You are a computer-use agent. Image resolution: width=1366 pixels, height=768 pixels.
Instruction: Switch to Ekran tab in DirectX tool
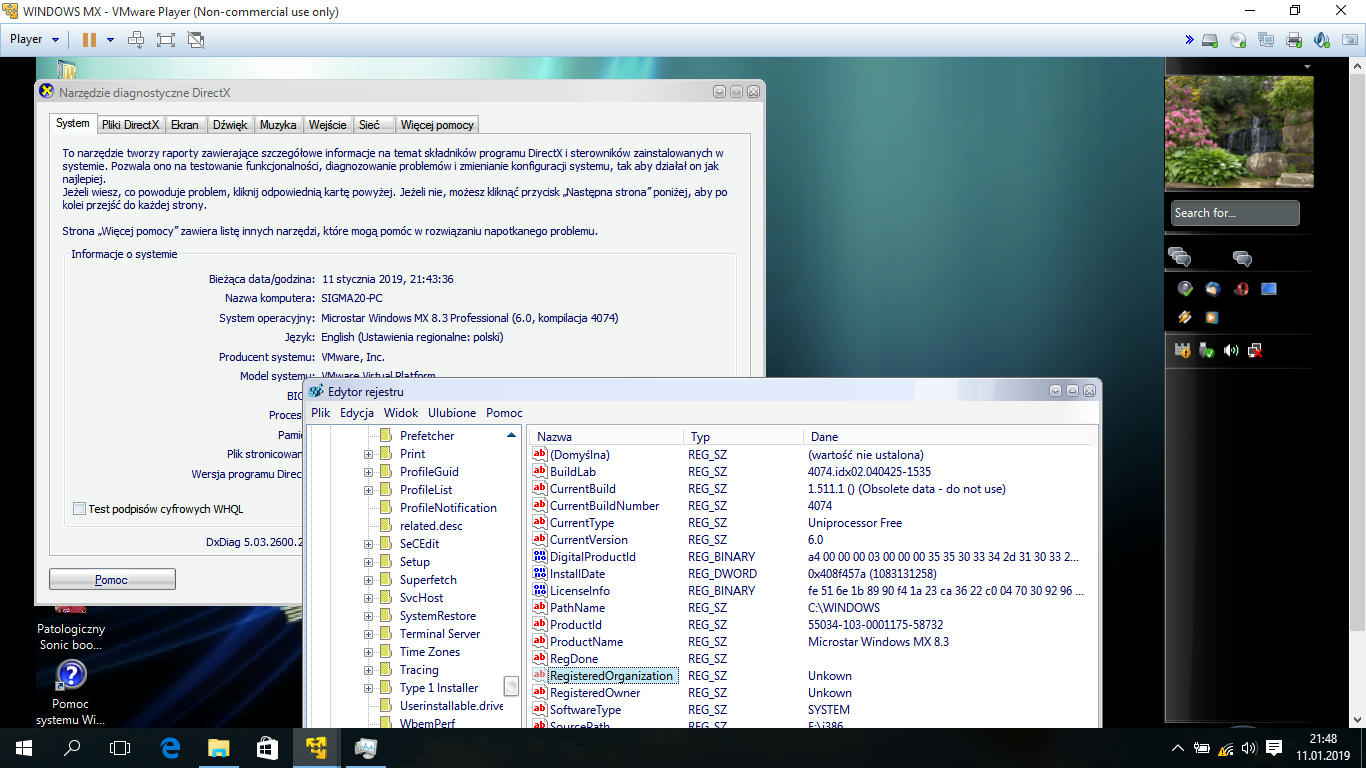[x=185, y=125]
